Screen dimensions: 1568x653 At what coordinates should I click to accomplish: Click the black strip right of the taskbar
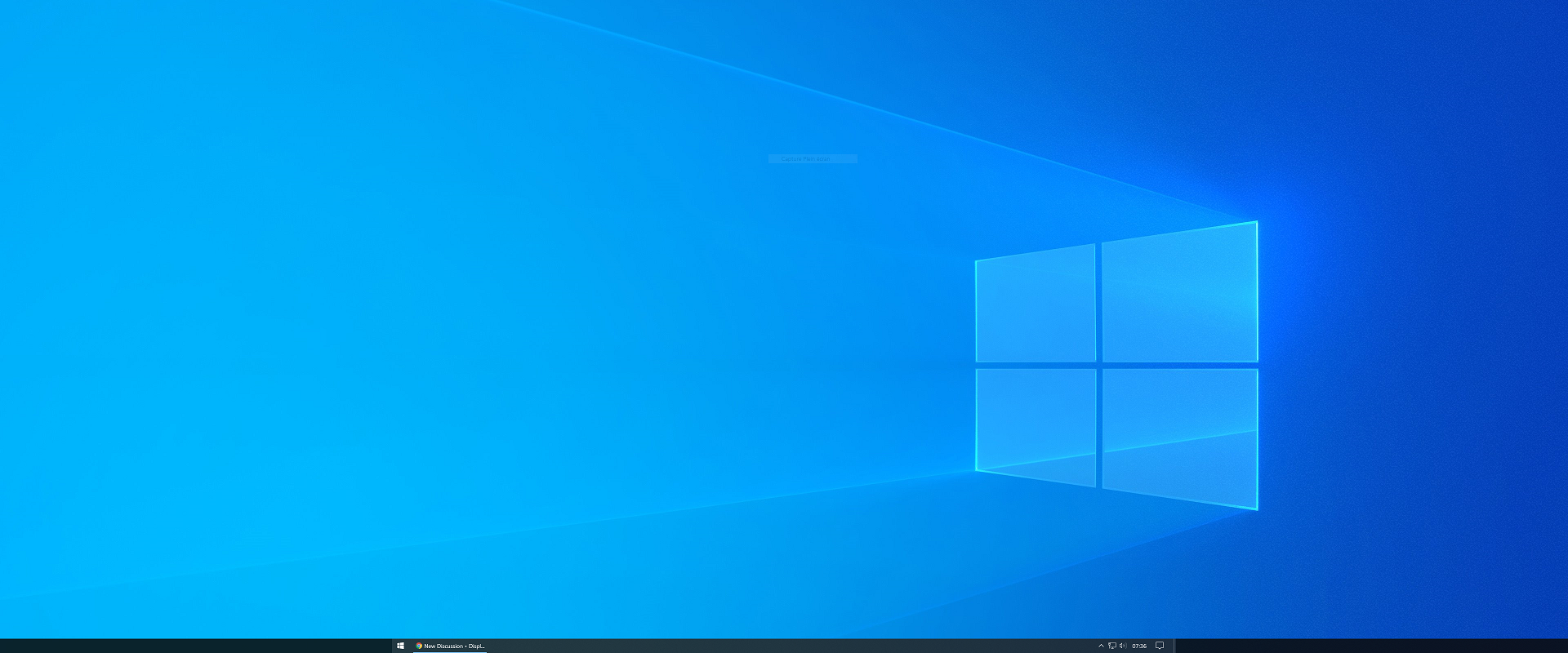[x=1372, y=646]
